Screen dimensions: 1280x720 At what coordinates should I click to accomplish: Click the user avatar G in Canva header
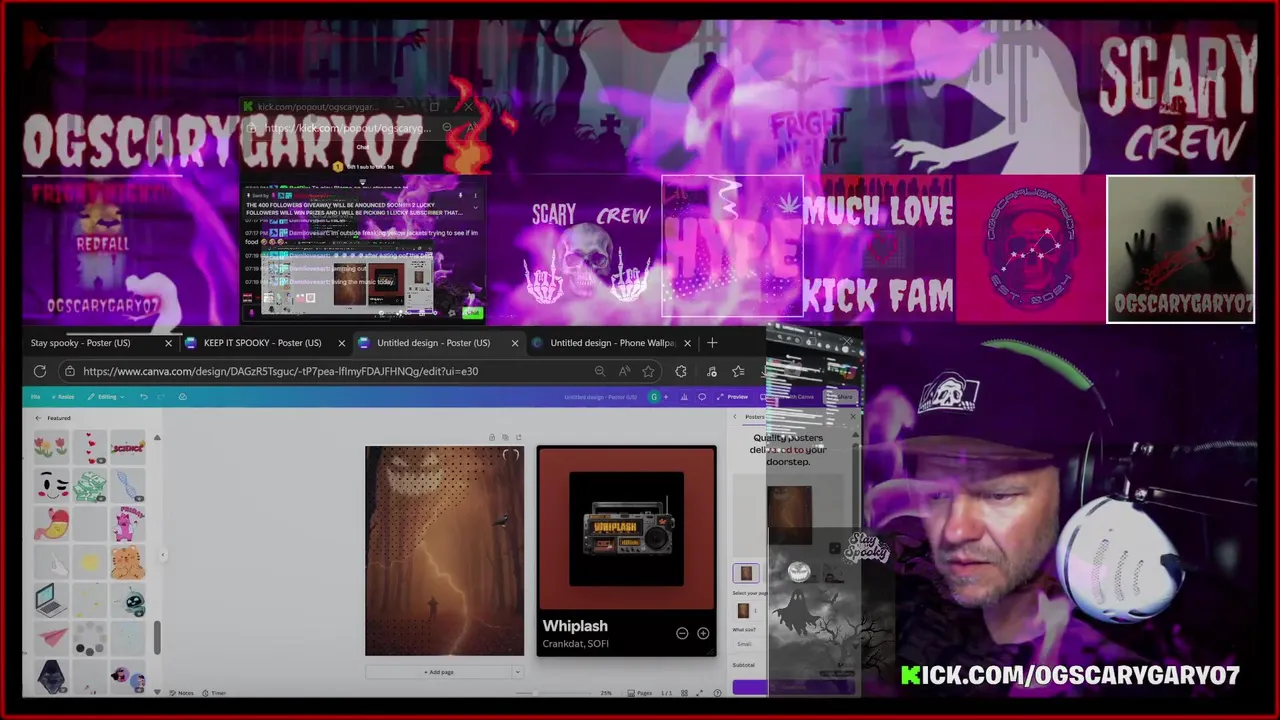pos(654,397)
